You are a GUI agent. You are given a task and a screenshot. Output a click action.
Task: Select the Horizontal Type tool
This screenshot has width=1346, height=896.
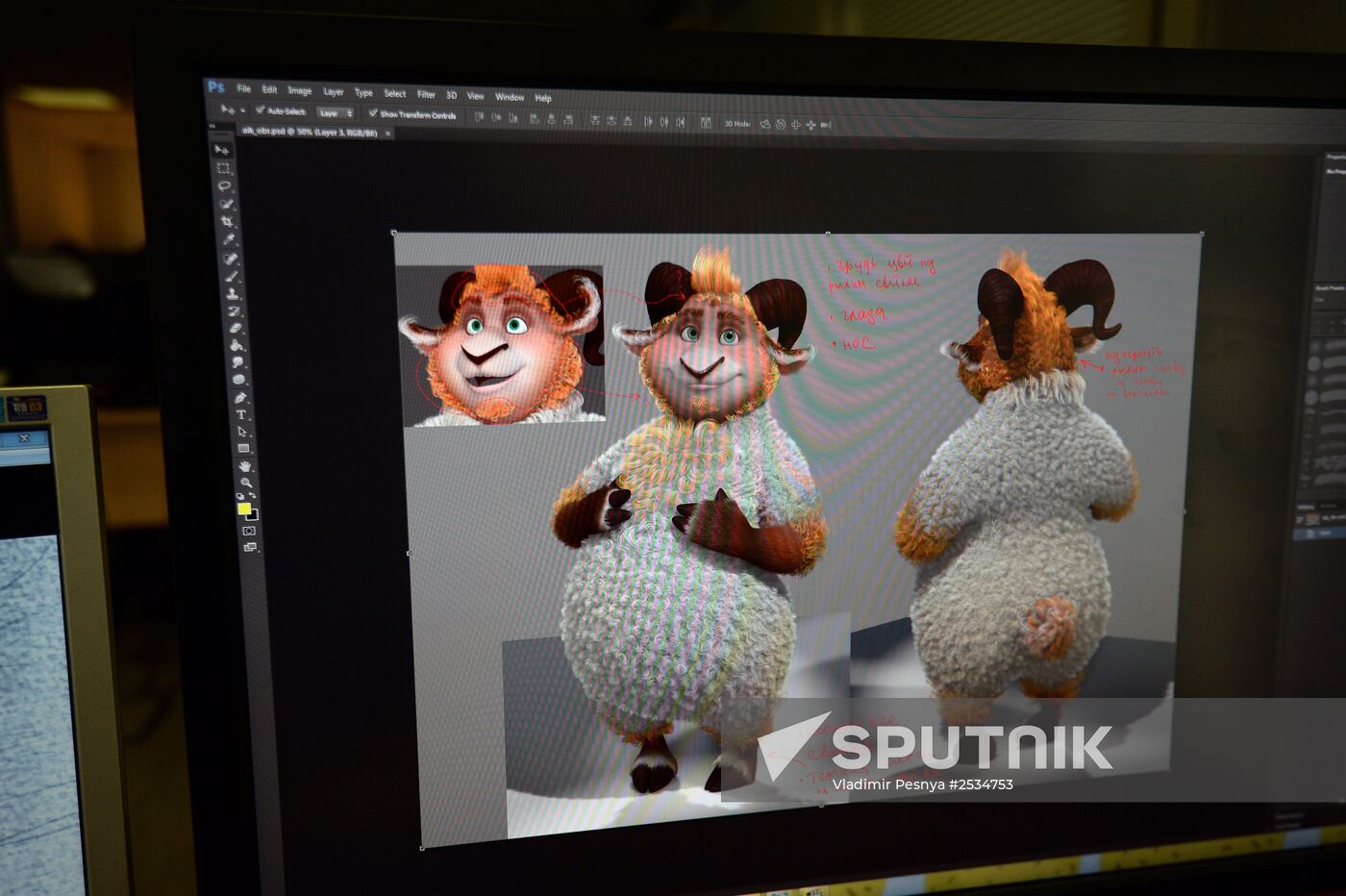click(x=241, y=414)
